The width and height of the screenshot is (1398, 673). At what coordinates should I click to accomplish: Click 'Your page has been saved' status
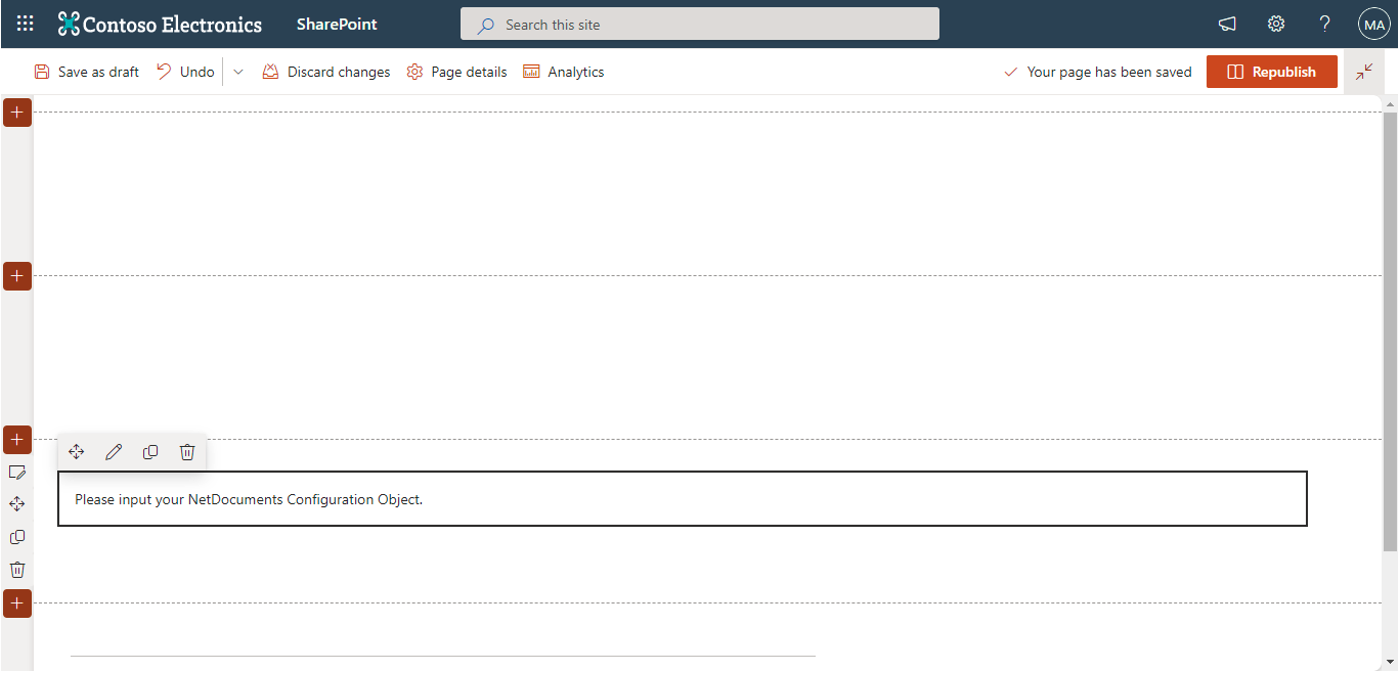point(1097,72)
